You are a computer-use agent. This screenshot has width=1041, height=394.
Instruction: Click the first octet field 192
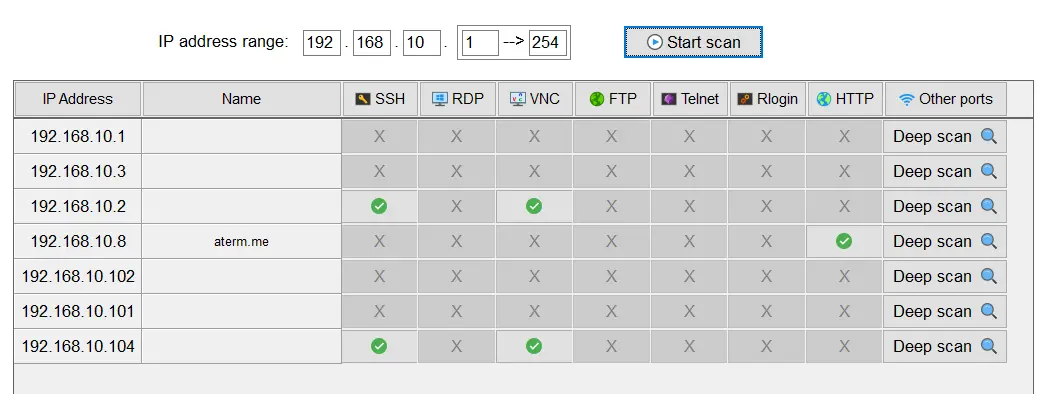pos(322,43)
